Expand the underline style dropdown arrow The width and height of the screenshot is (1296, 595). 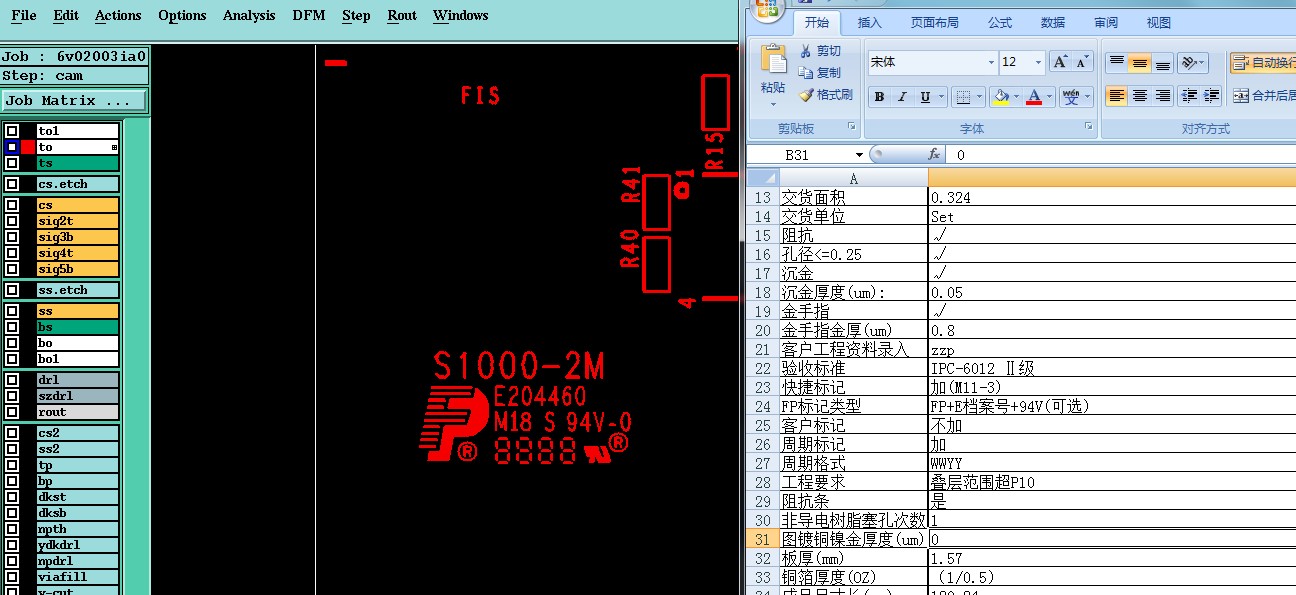click(942, 97)
